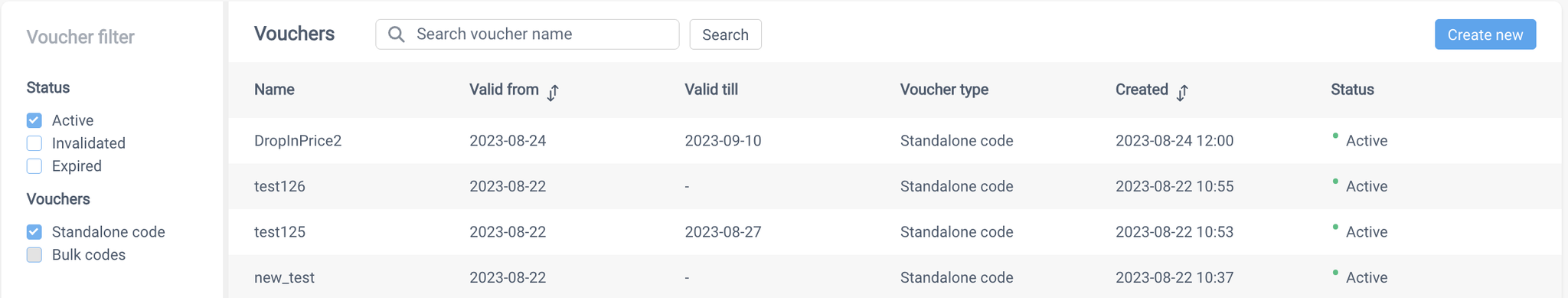Open voucher named test125
Image resolution: width=1568 pixels, height=298 pixels.
pos(895,232)
